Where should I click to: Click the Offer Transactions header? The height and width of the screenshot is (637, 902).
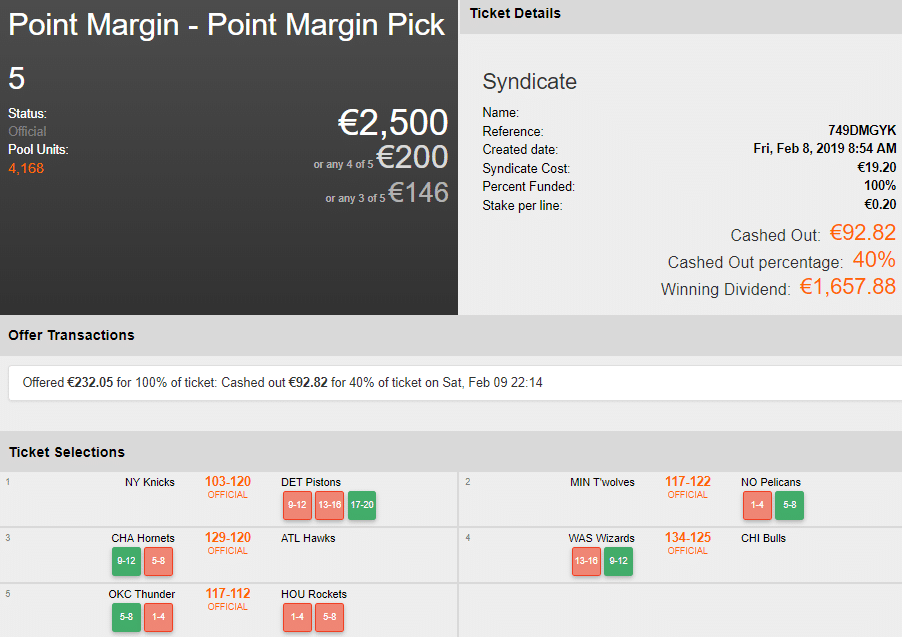tap(71, 335)
